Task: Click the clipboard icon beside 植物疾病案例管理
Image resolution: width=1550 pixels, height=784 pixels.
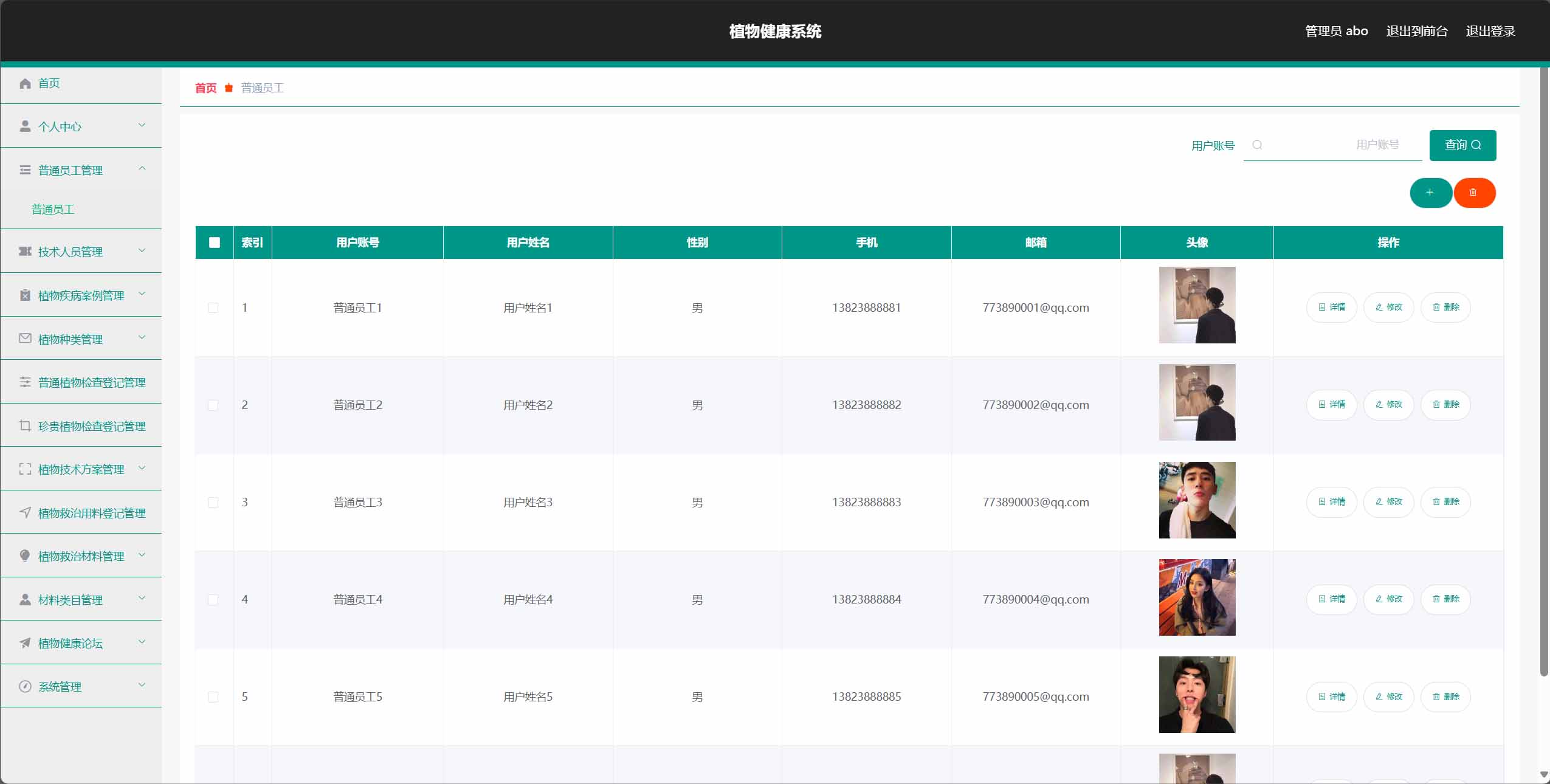Action: pyautogui.click(x=25, y=295)
